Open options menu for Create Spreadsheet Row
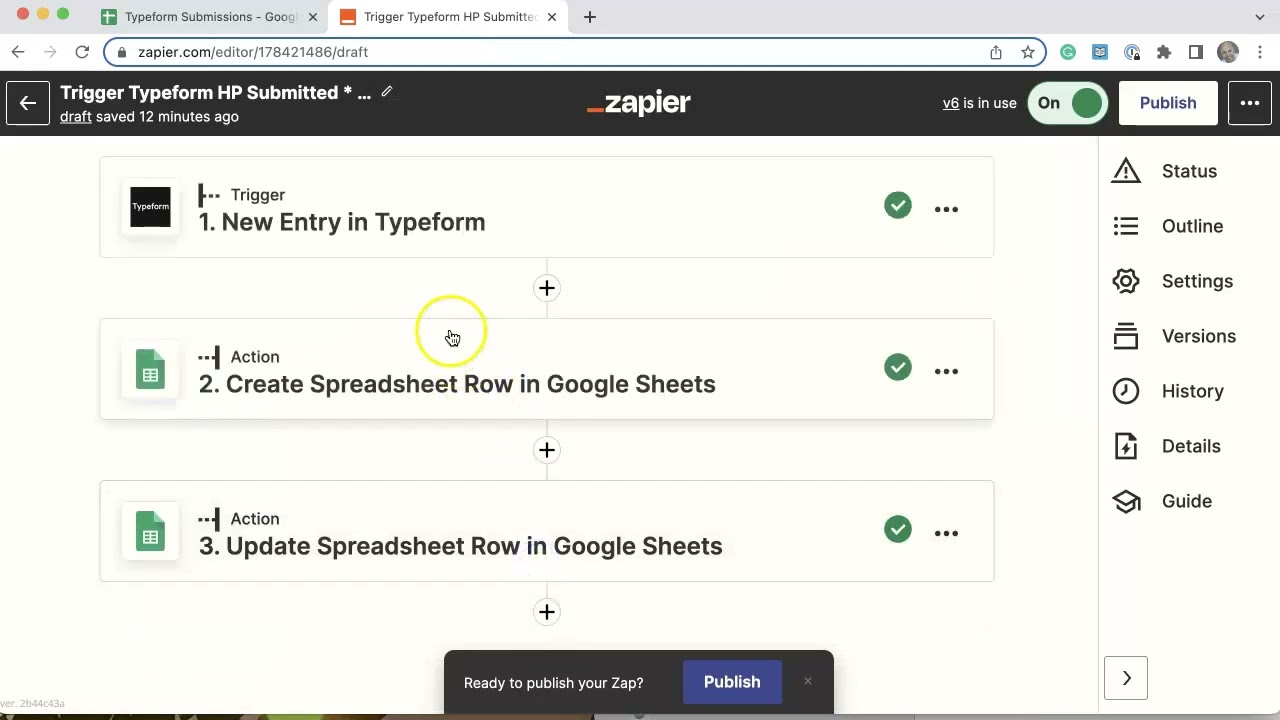The image size is (1280, 720). tap(946, 371)
